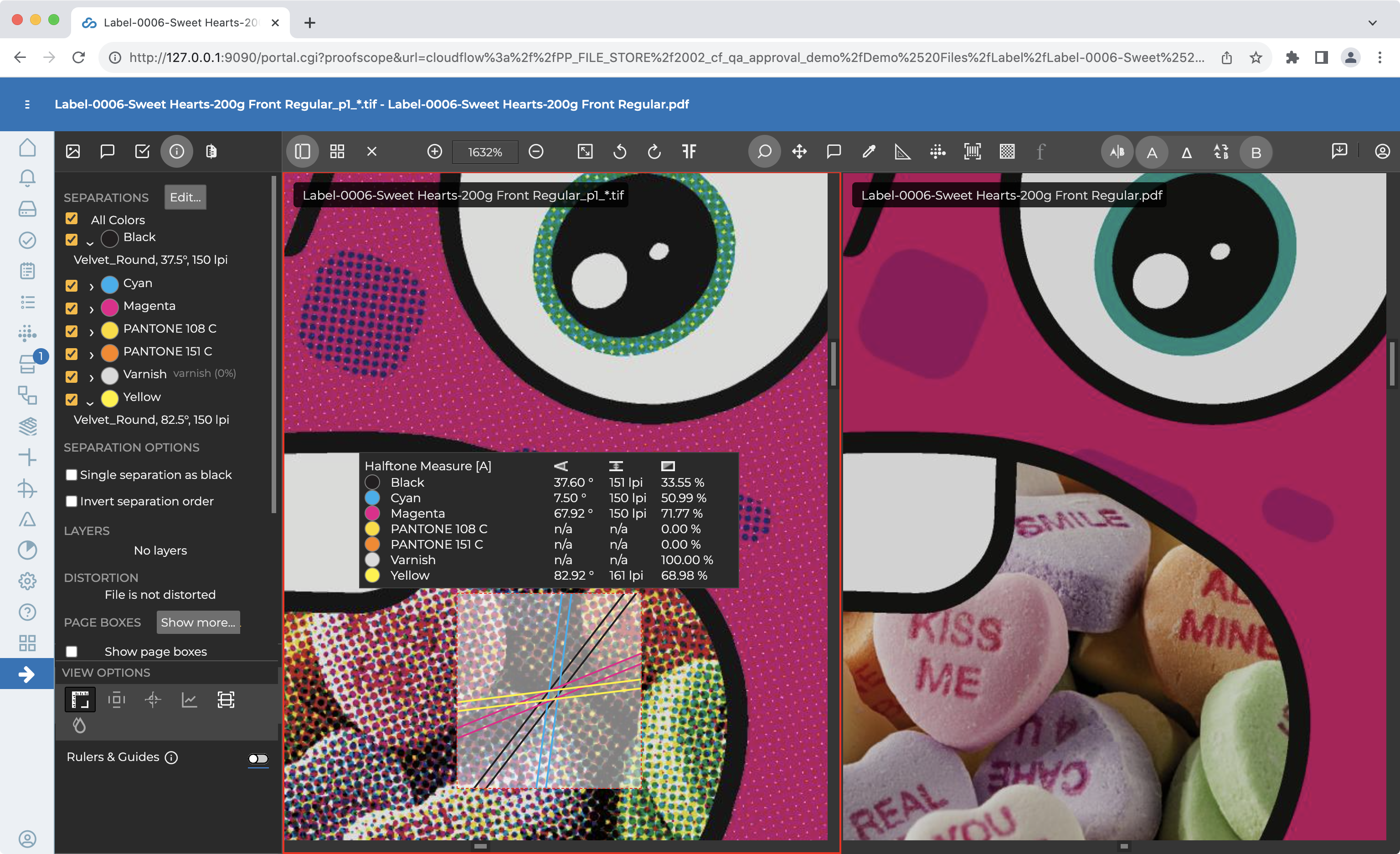Switch to the comments panel tab

point(108,152)
